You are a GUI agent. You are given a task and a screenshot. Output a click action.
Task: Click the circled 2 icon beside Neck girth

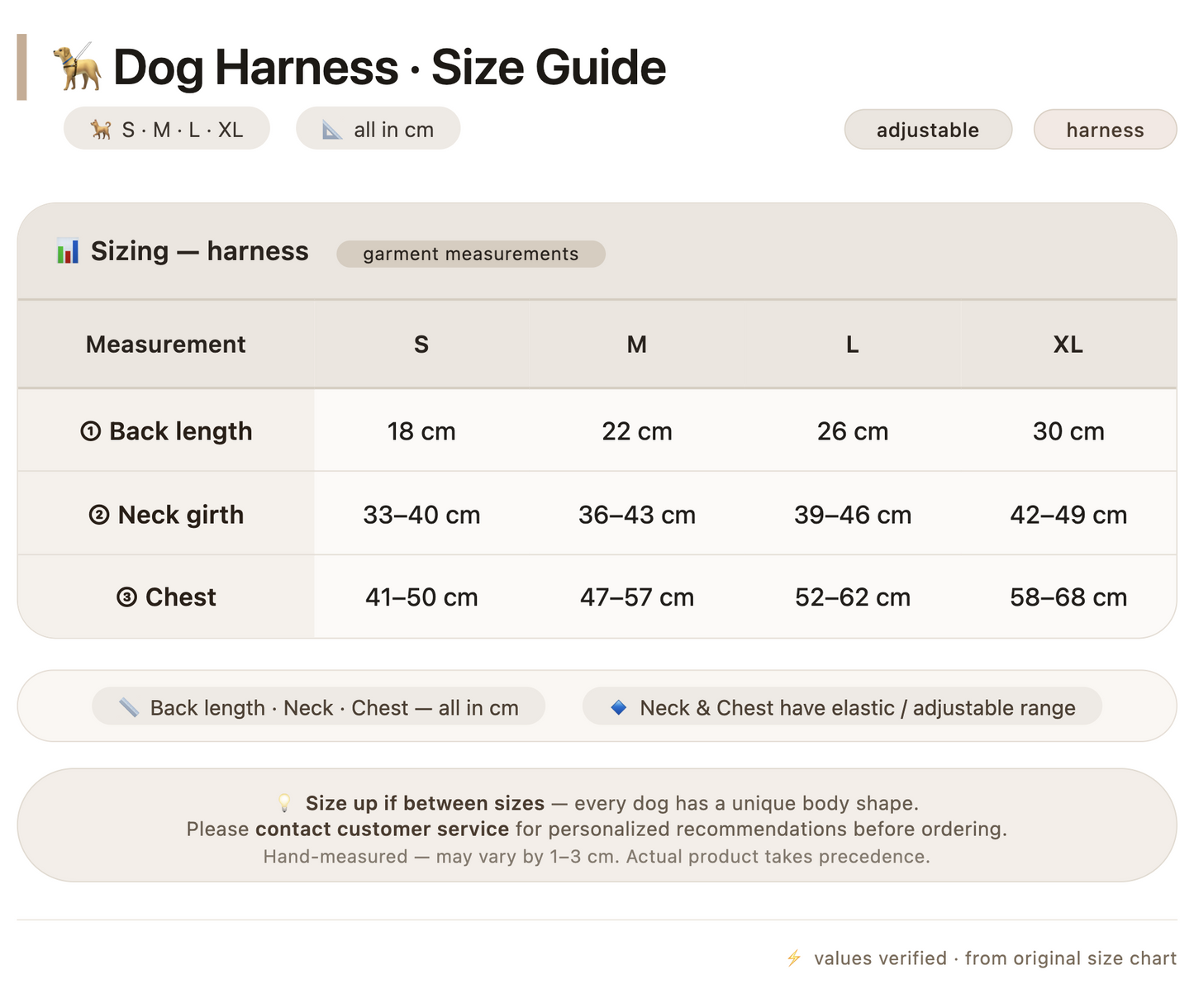[99, 515]
